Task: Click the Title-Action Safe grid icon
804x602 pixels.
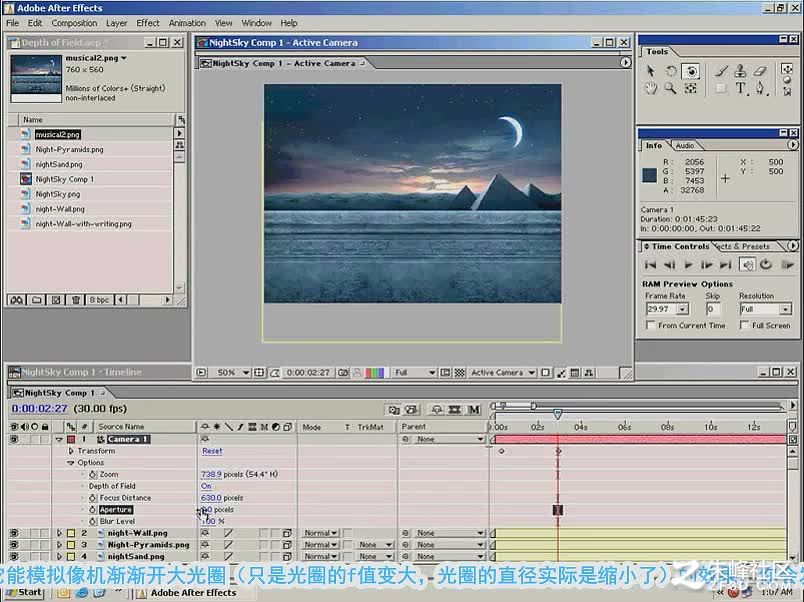Action: (x=259, y=373)
